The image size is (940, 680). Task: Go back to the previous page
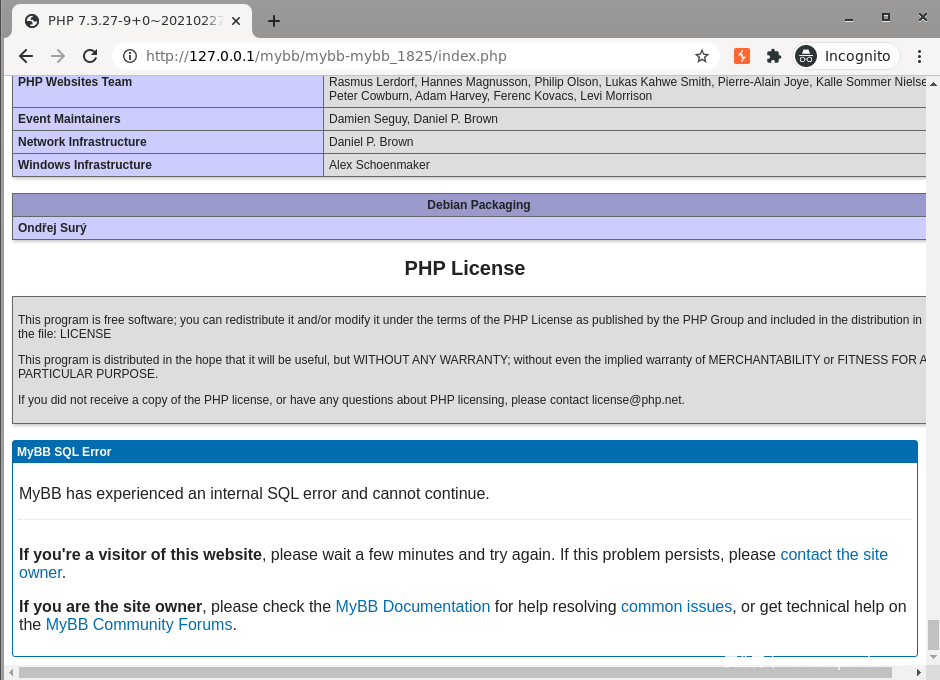pos(26,56)
